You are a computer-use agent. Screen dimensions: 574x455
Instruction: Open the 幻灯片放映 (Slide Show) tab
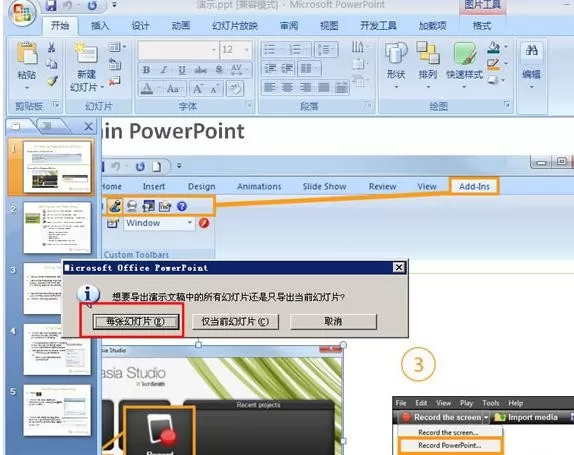[235, 26]
